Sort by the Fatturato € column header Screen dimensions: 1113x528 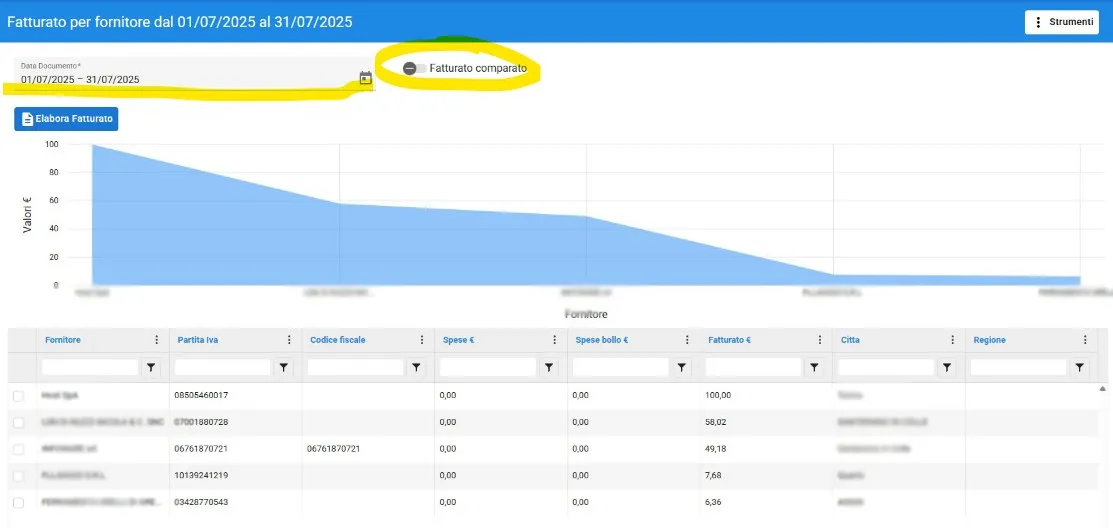[x=729, y=340]
